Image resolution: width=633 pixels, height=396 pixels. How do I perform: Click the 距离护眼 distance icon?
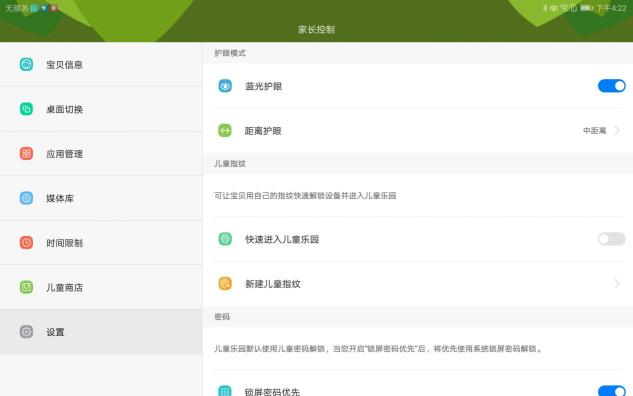(225, 130)
